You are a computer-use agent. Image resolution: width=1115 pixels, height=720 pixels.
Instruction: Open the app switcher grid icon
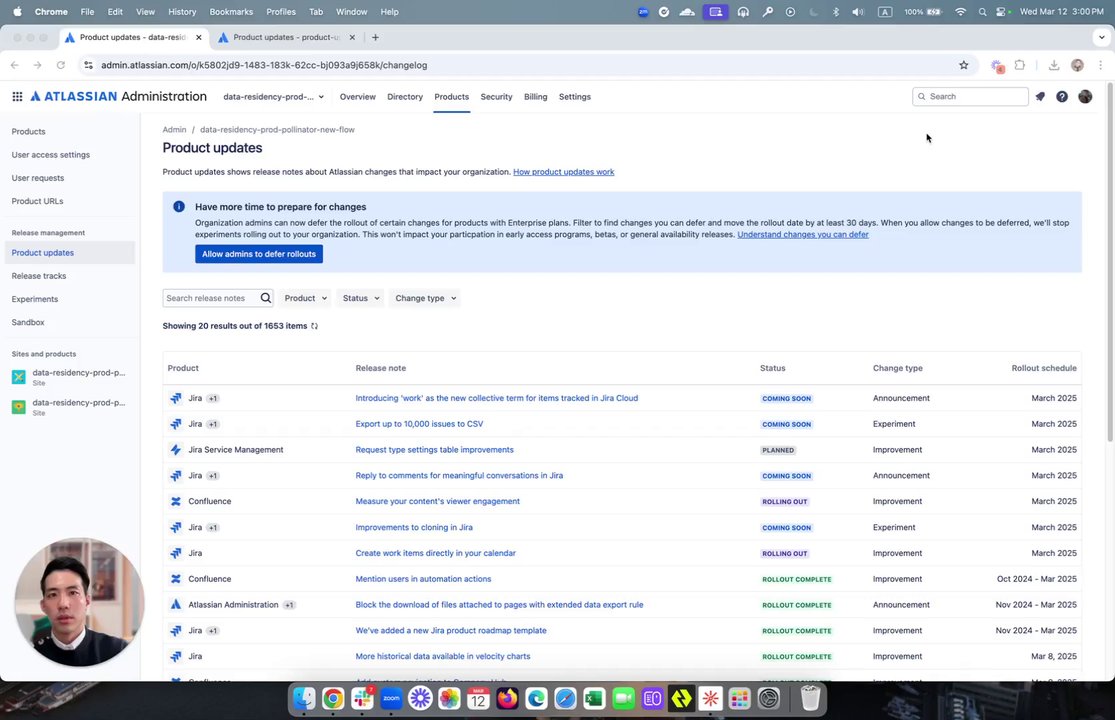coord(17,97)
